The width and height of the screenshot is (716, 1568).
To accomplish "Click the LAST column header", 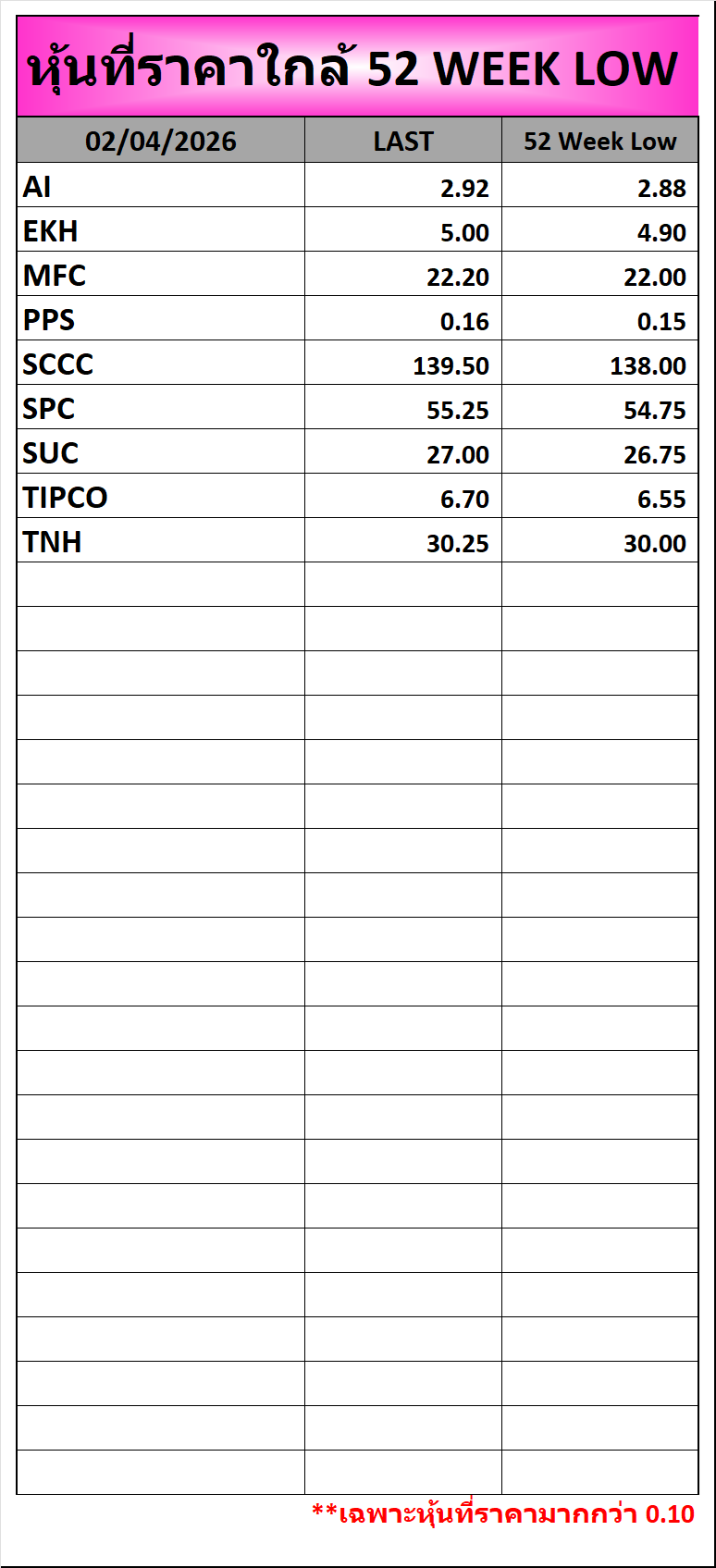I will 403,142.
